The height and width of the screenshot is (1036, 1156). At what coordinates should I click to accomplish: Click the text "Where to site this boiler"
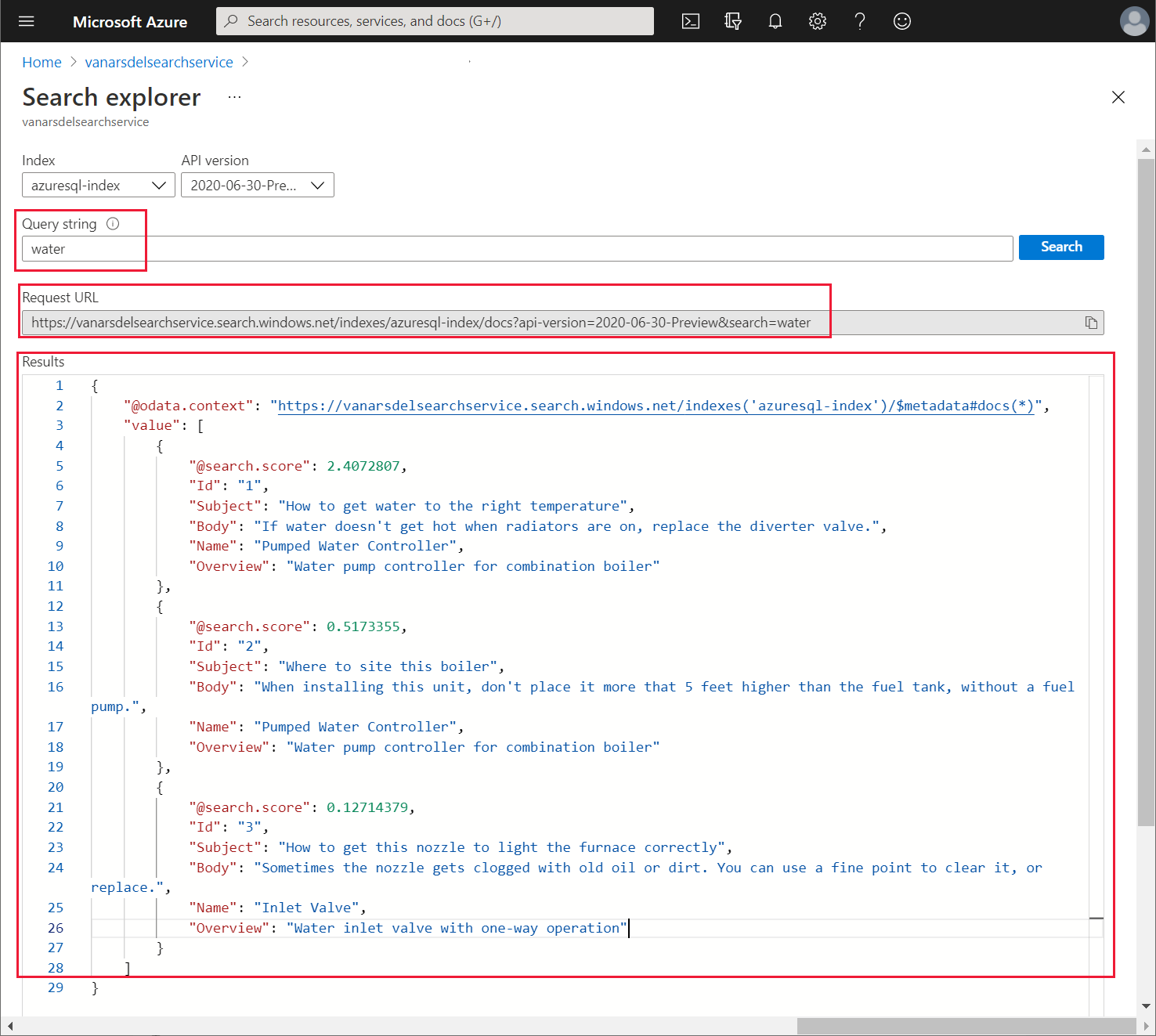(388, 666)
